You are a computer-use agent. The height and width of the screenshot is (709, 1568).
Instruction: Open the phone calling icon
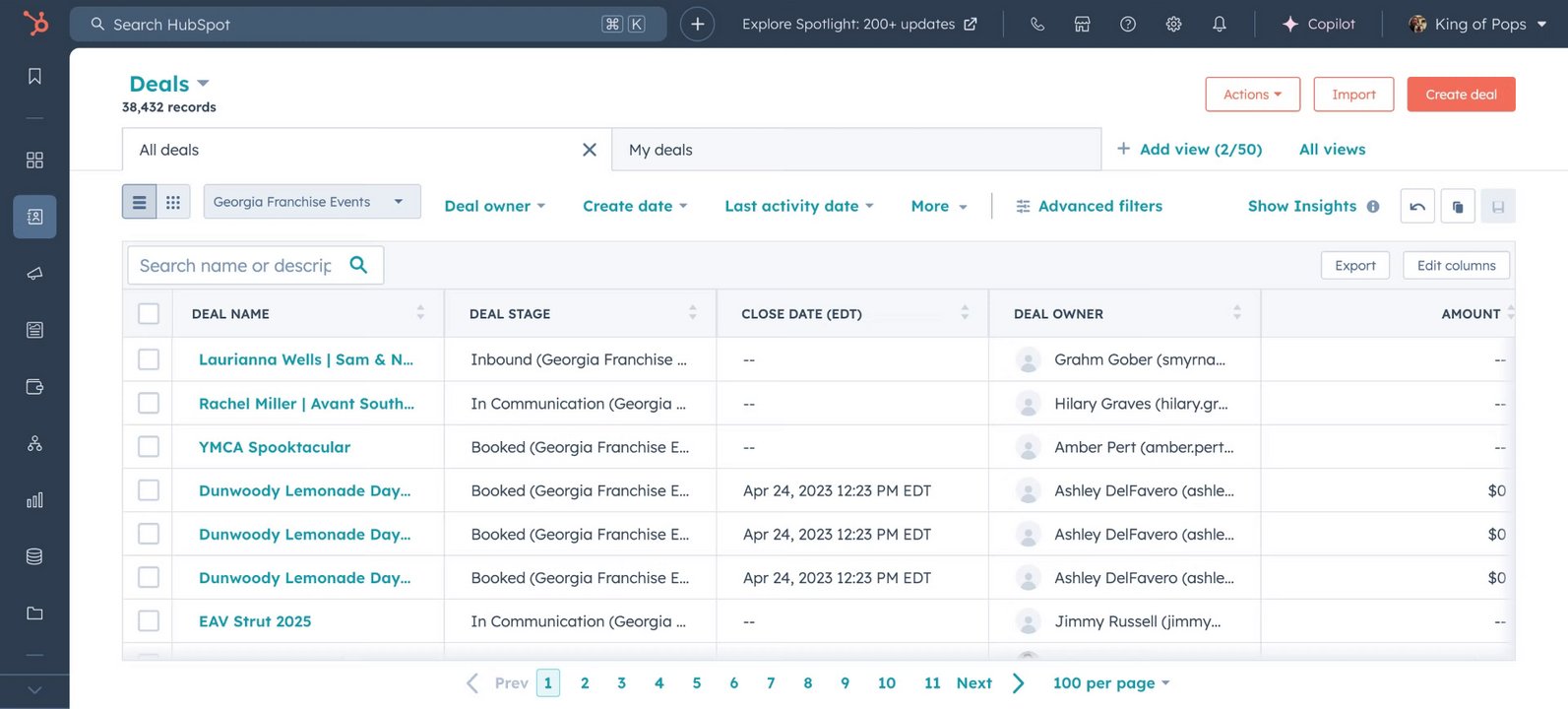coord(1037,25)
